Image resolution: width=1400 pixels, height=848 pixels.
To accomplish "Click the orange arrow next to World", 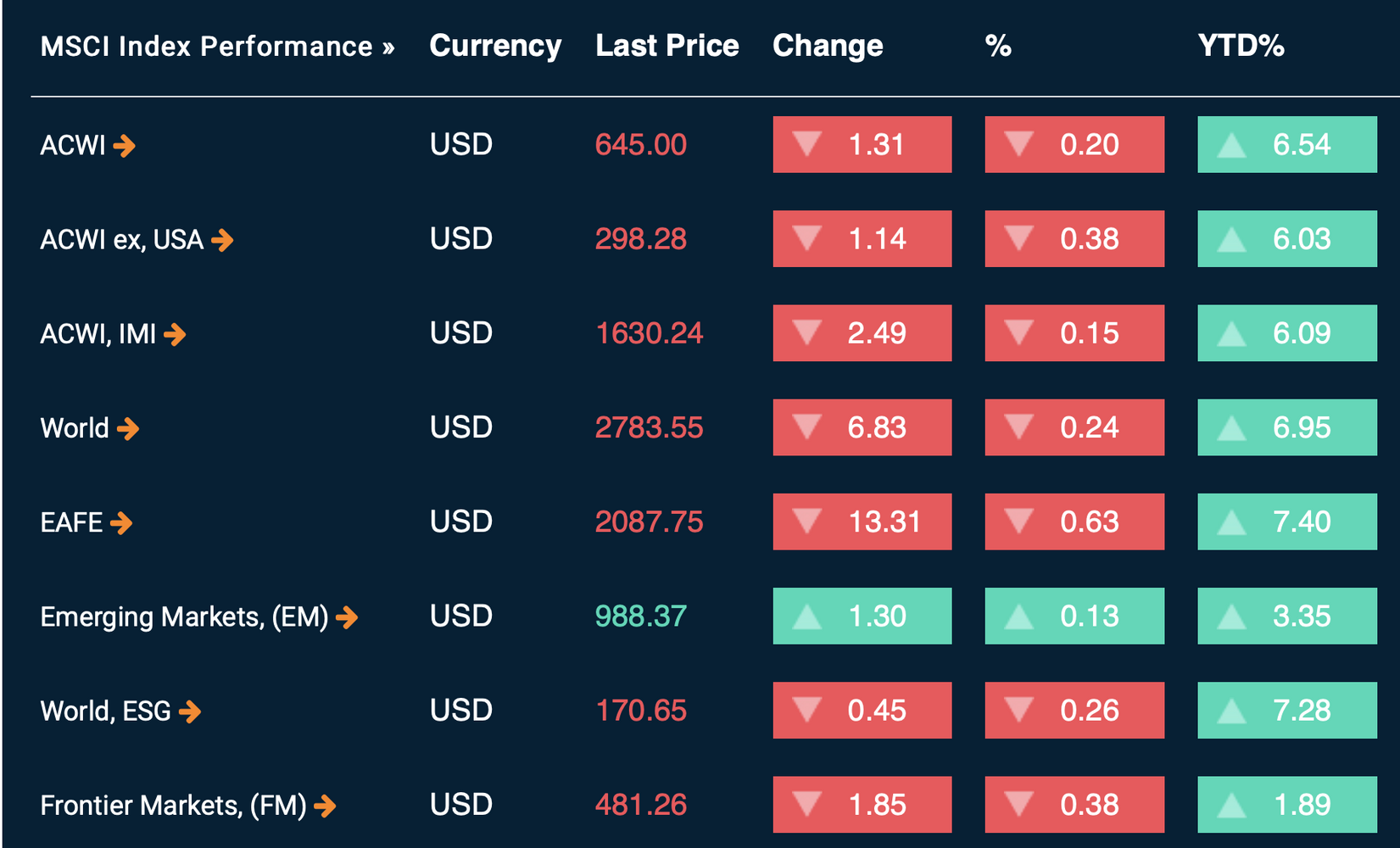I will (128, 428).
